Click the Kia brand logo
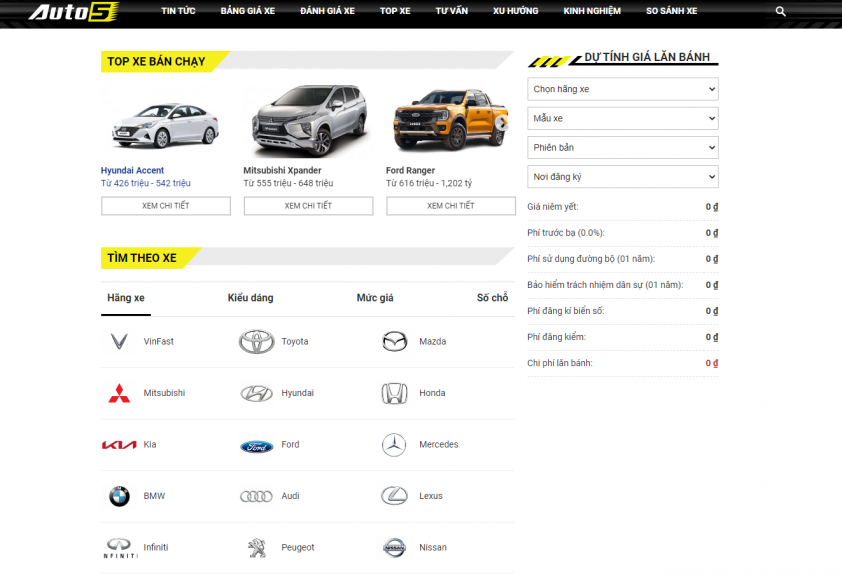The image size is (842, 574). click(119, 445)
